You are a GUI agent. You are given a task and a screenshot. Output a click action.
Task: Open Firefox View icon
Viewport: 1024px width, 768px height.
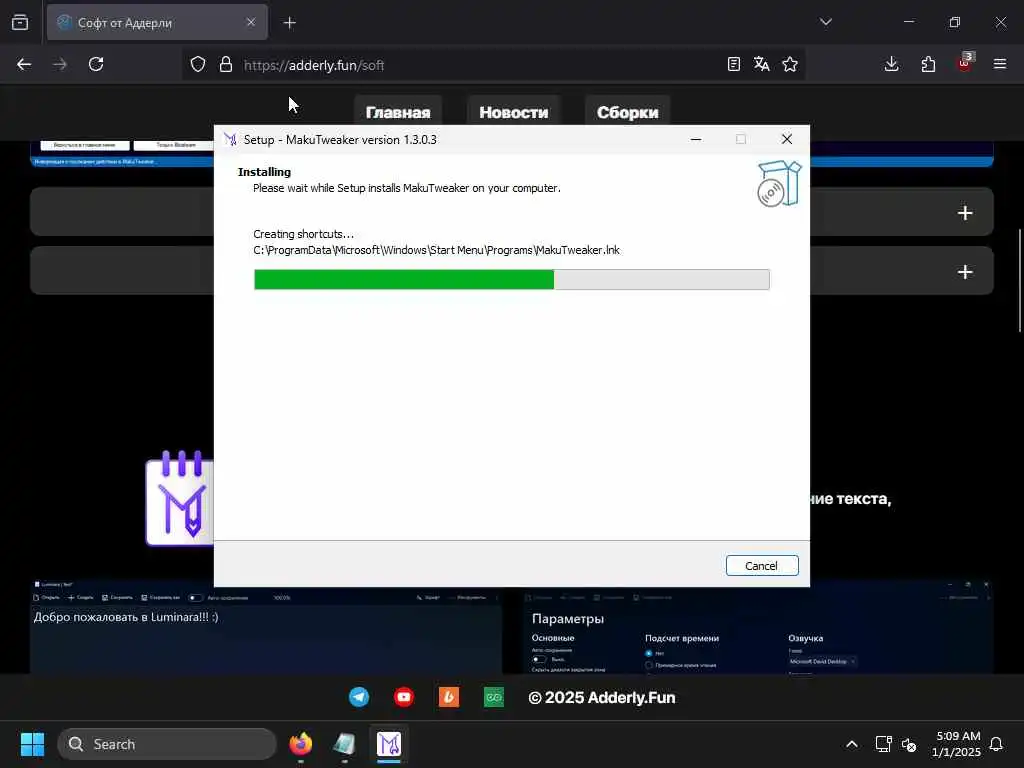click(20, 22)
